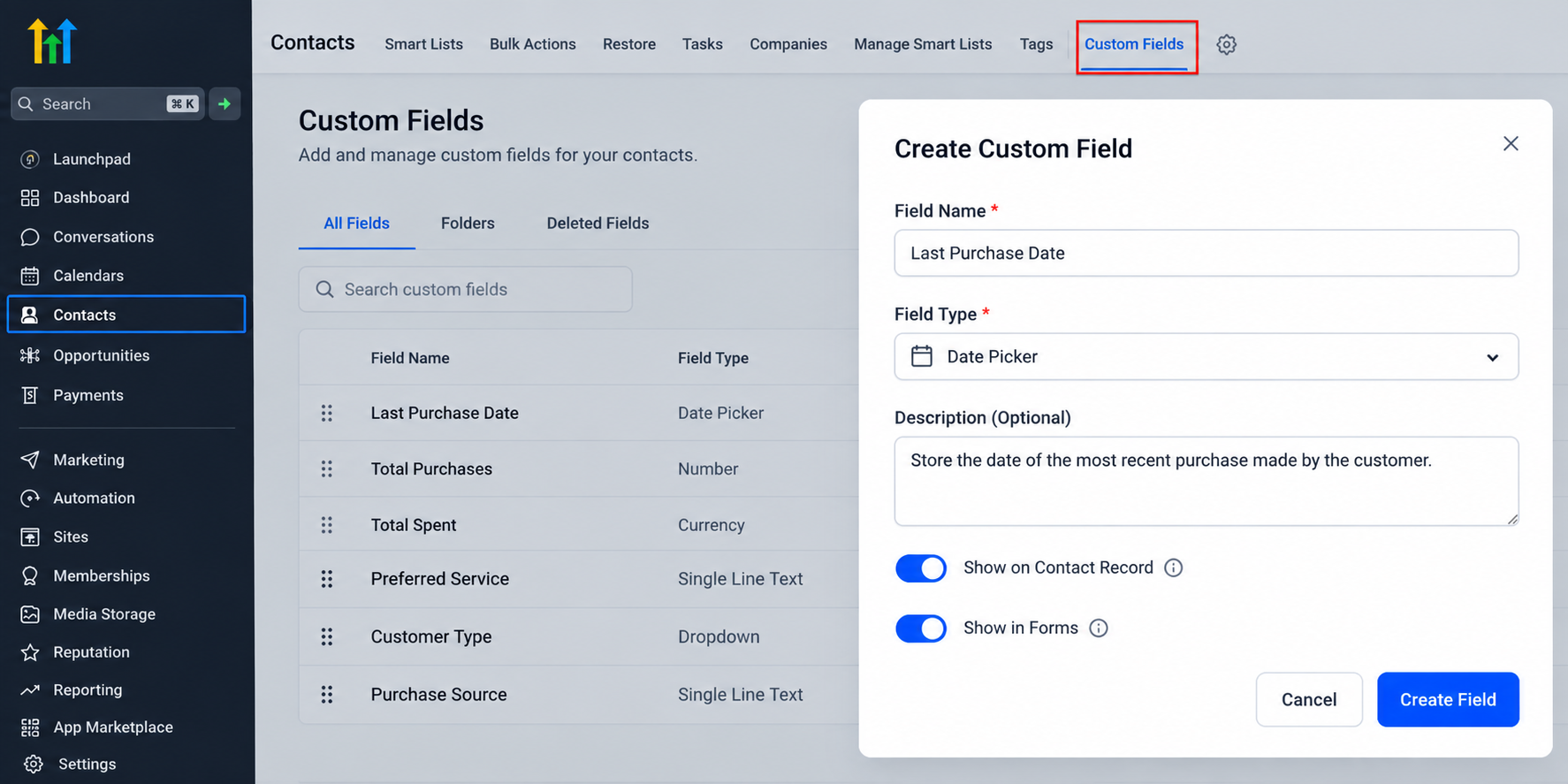The width and height of the screenshot is (1568, 784).
Task: Open Automation in the sidebar
Action: pos(94,498)
